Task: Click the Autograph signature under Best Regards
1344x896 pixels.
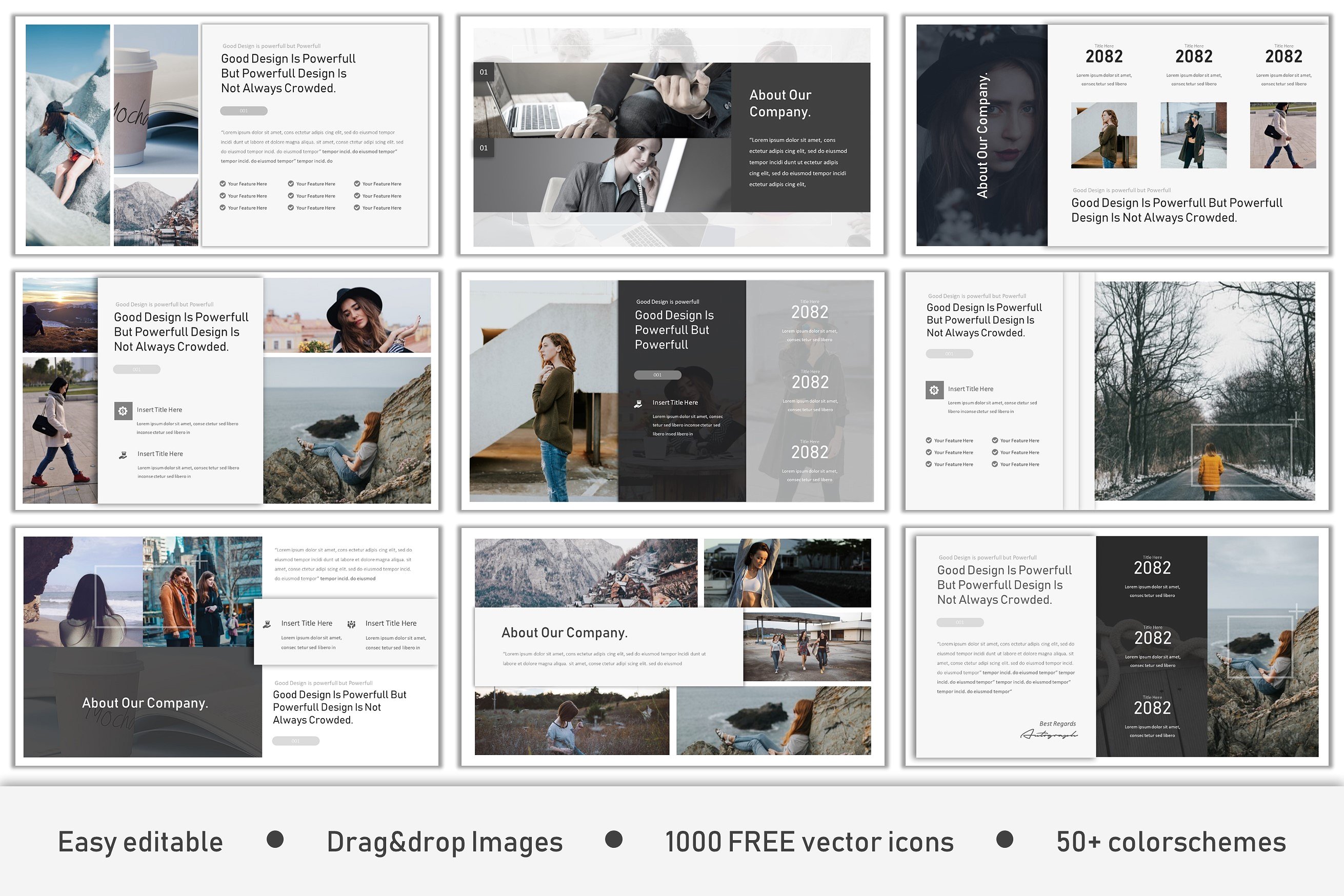Action: pyautogui.click(x=1049, y=735)
